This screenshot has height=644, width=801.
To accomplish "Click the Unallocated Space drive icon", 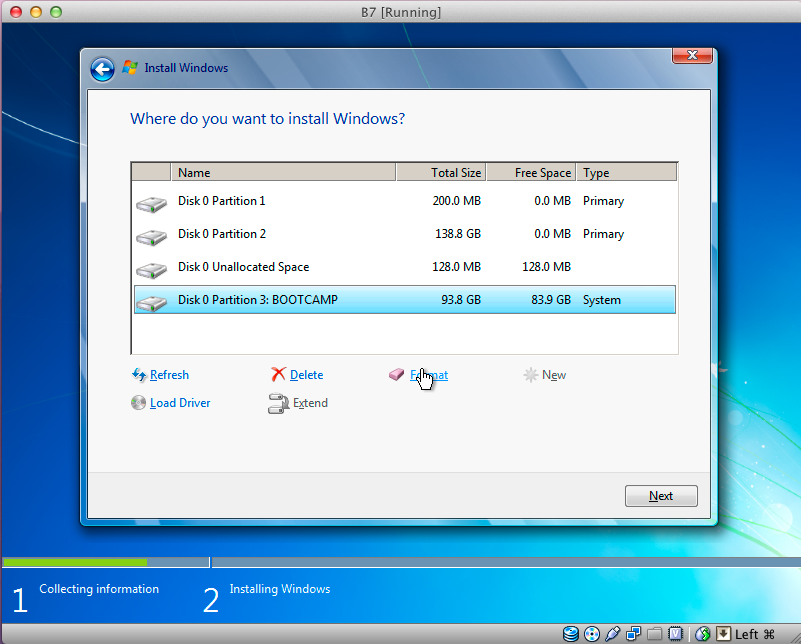I will point(151,270).
